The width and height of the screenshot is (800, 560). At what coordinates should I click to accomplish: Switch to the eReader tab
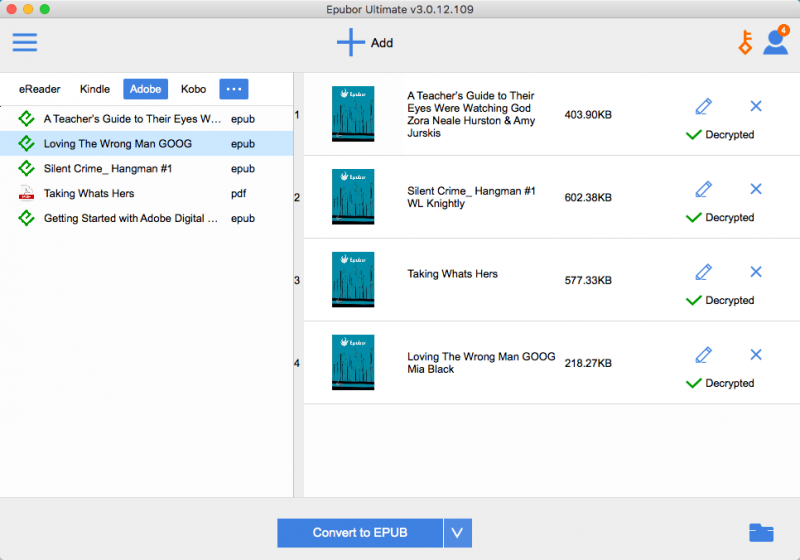[40, 89]
